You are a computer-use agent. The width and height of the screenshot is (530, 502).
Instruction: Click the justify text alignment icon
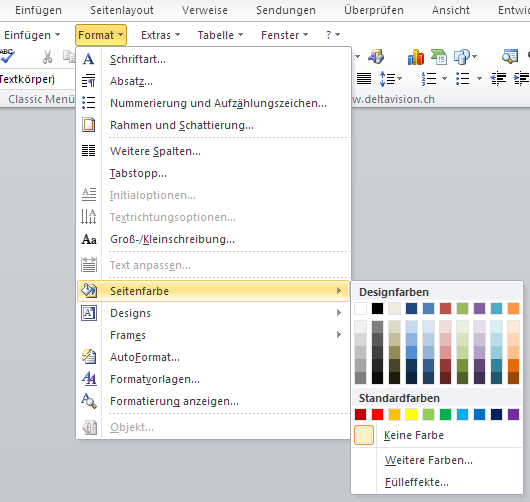tap(364, 79)
